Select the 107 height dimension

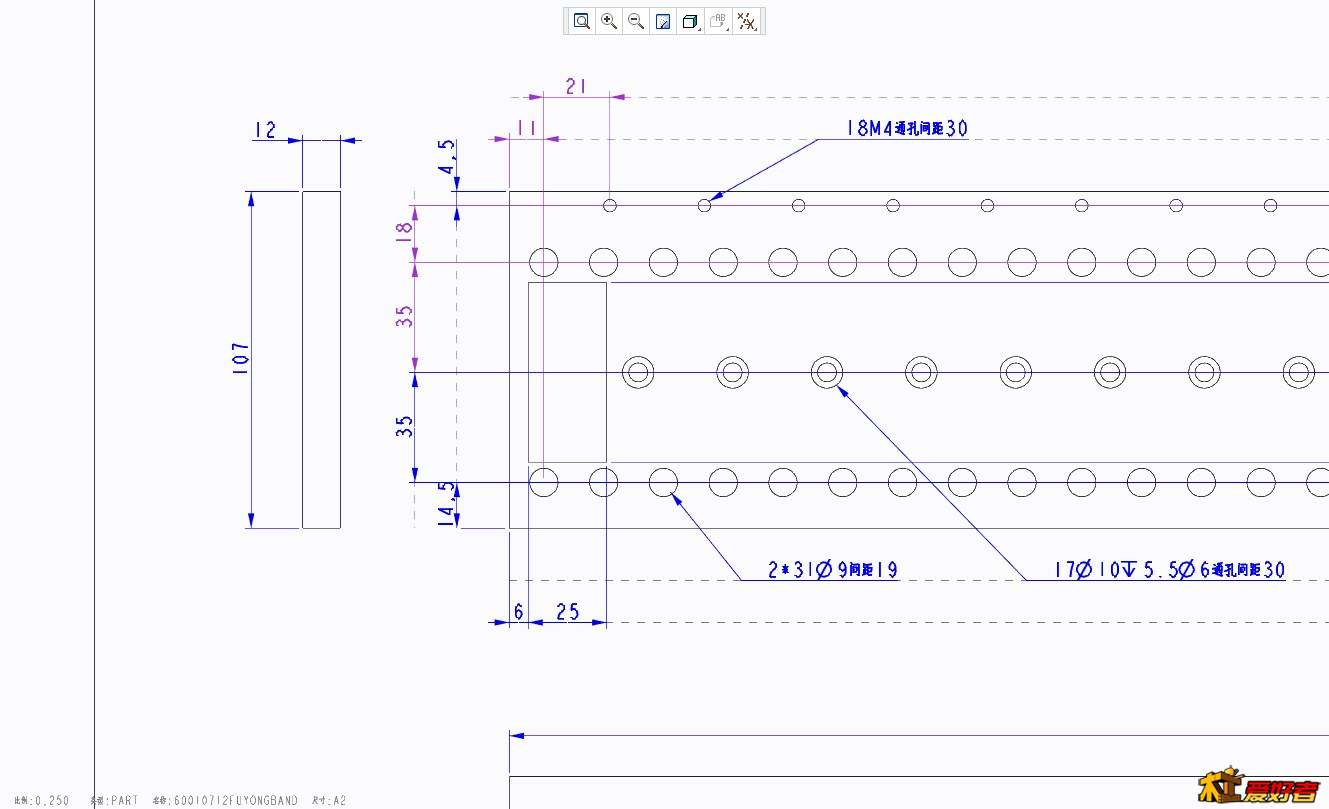click(241, 359)
